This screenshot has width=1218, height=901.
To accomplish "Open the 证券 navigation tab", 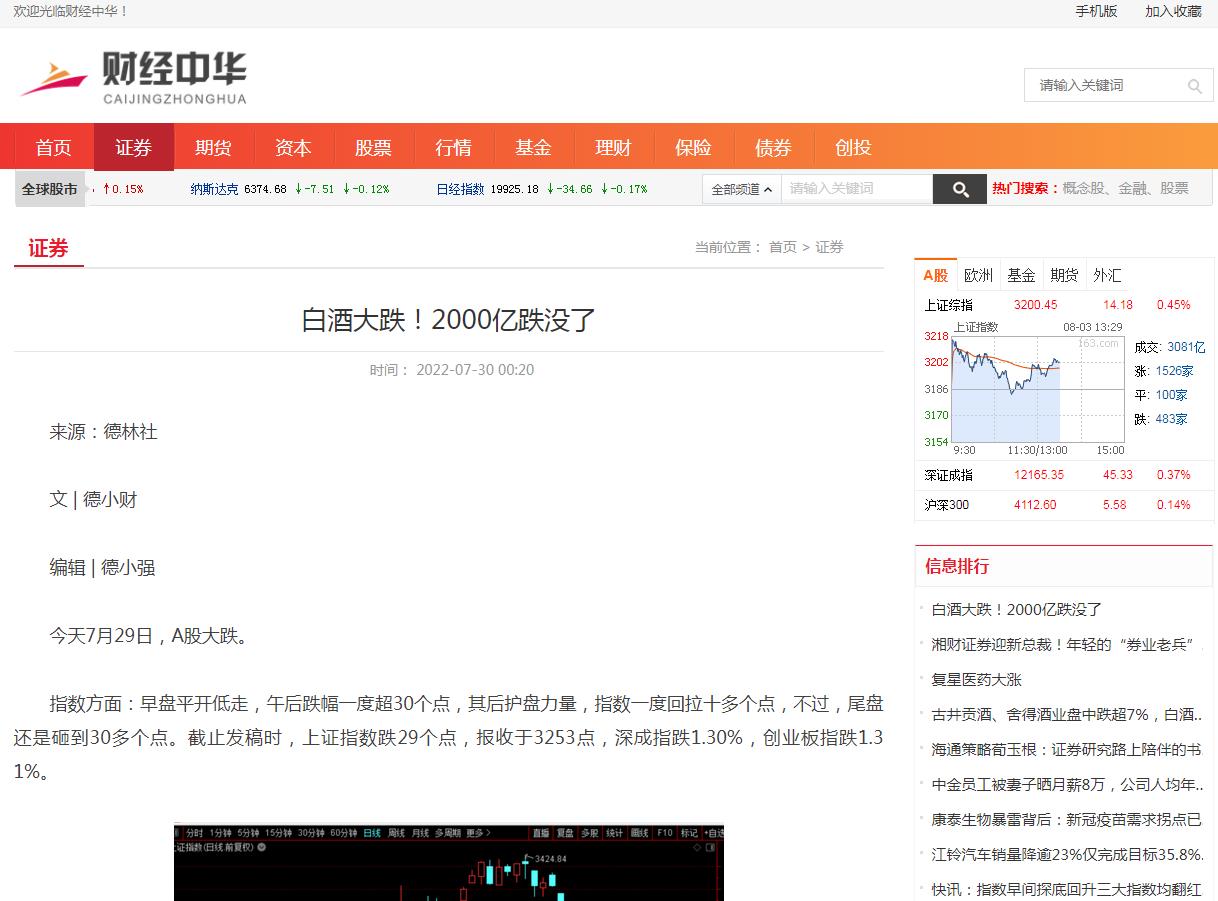I will click(134, 147).
